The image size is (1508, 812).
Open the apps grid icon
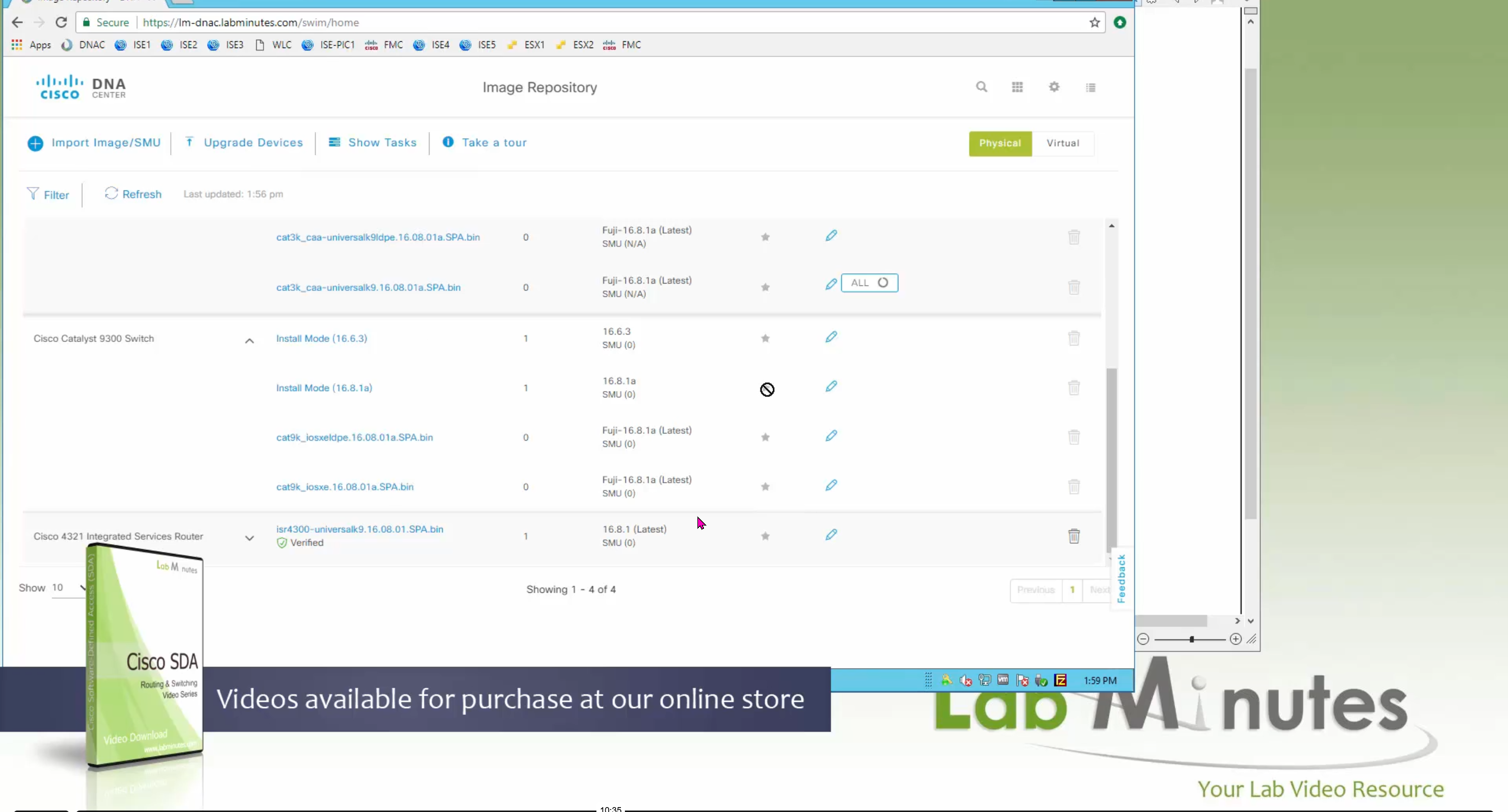[1018, 87]
